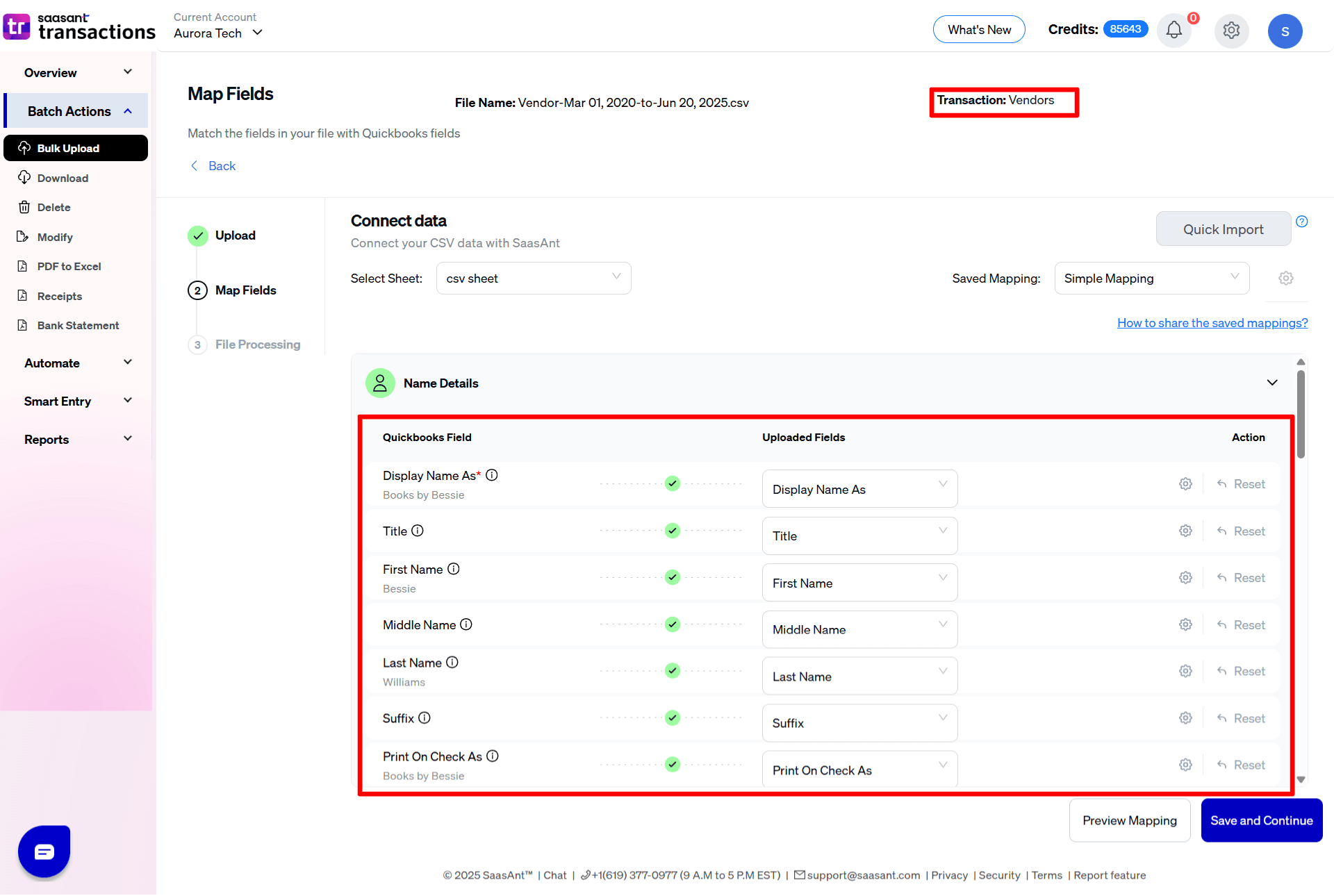
Task: Click info icon next to Last Name
Action: (x=452, y=663)
